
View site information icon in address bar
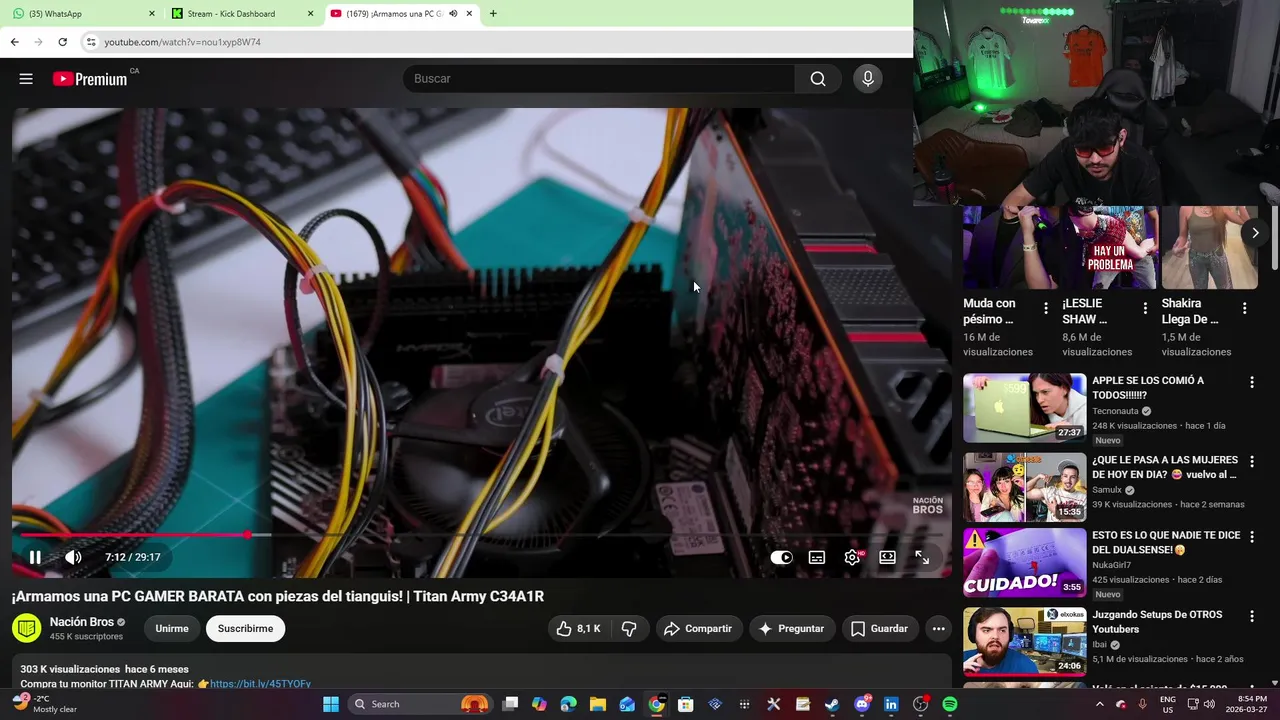point(91,42)
